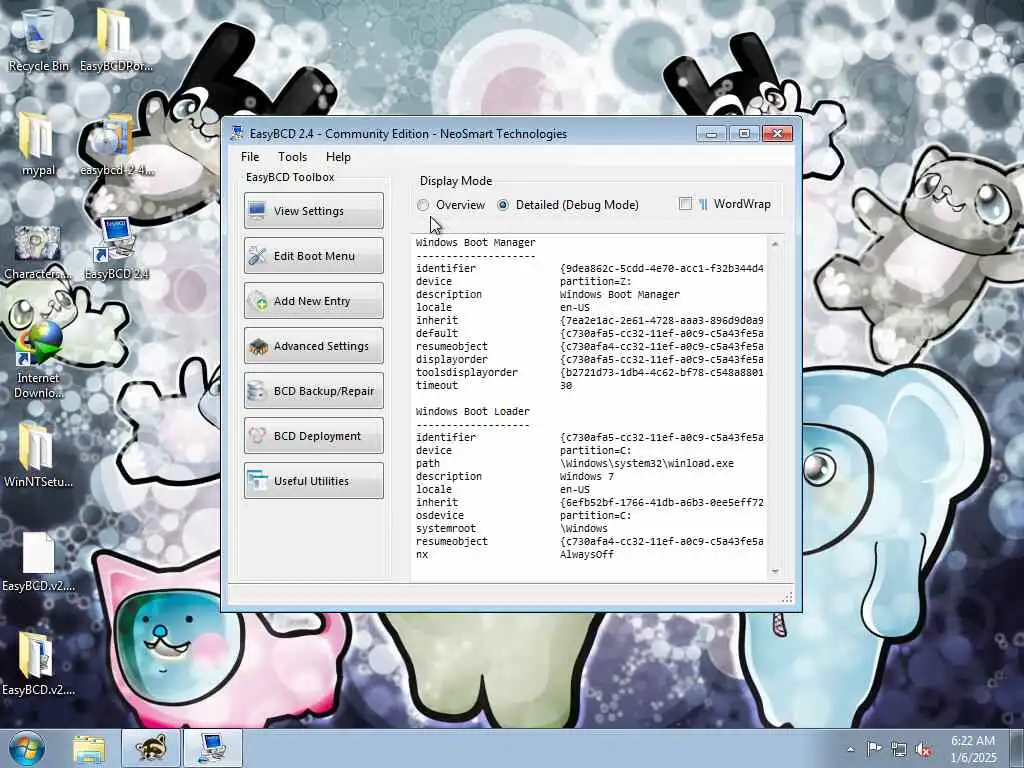
Task: Open the Action Center flag icon
Action: coord(874,748)
